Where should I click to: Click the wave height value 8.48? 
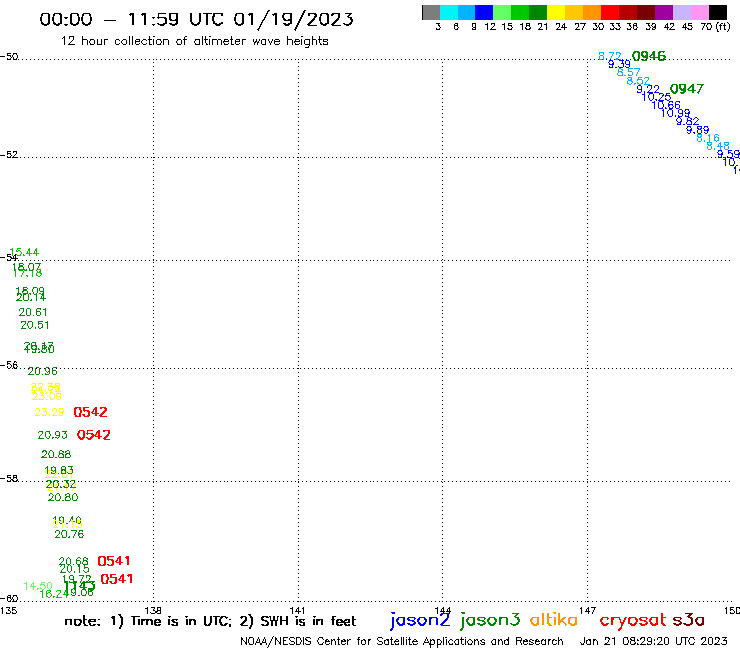click(x=718, y=146)
